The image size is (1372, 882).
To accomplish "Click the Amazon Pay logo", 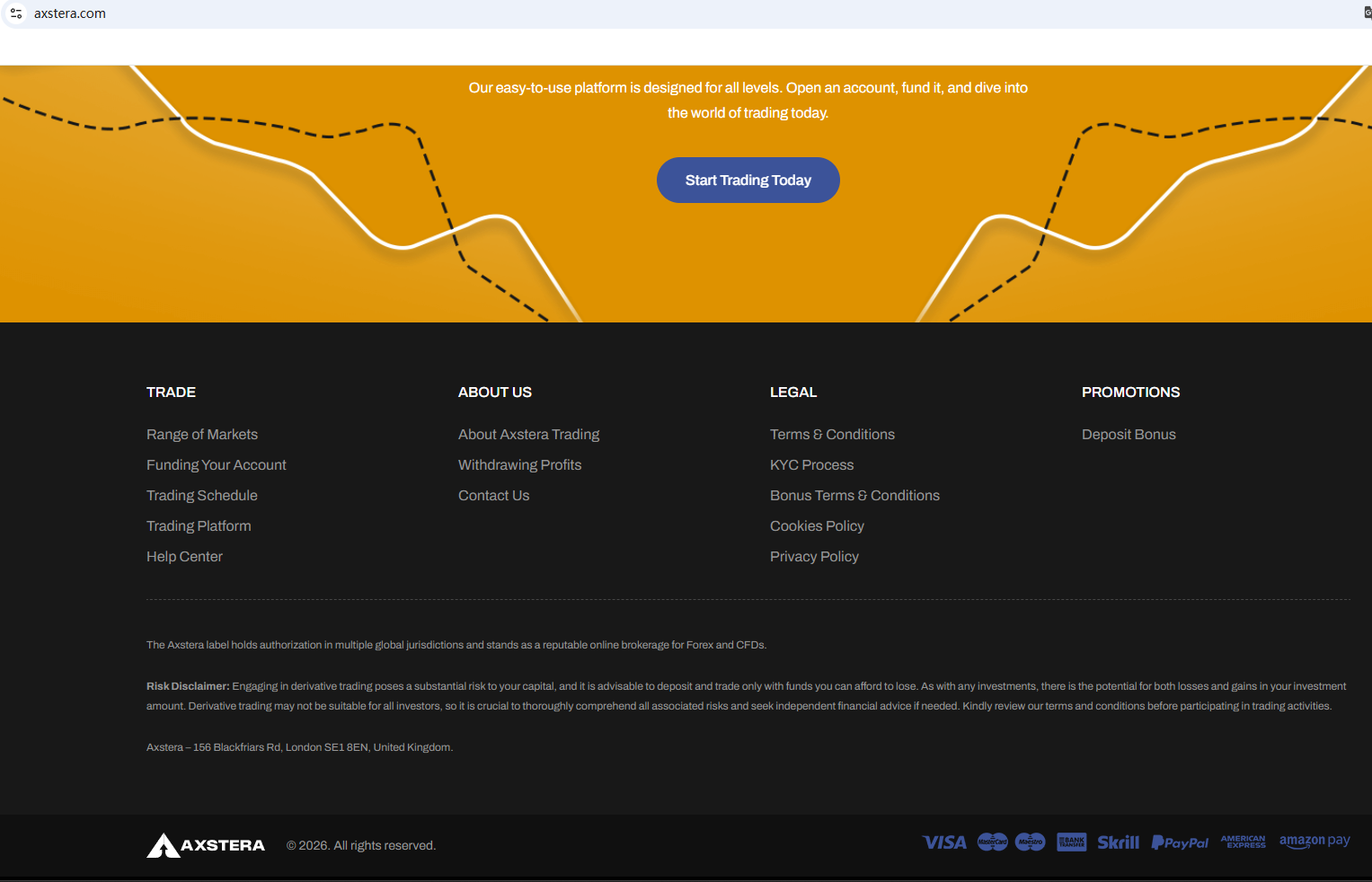I will 1314,841.
